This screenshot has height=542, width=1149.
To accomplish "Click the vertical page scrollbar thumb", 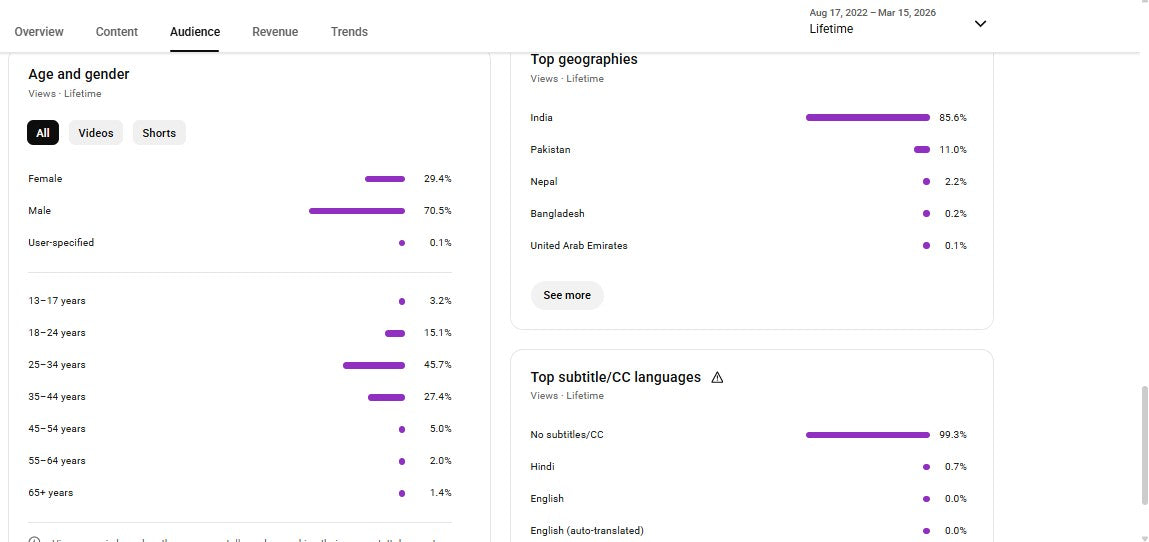I will point(1144,446).
